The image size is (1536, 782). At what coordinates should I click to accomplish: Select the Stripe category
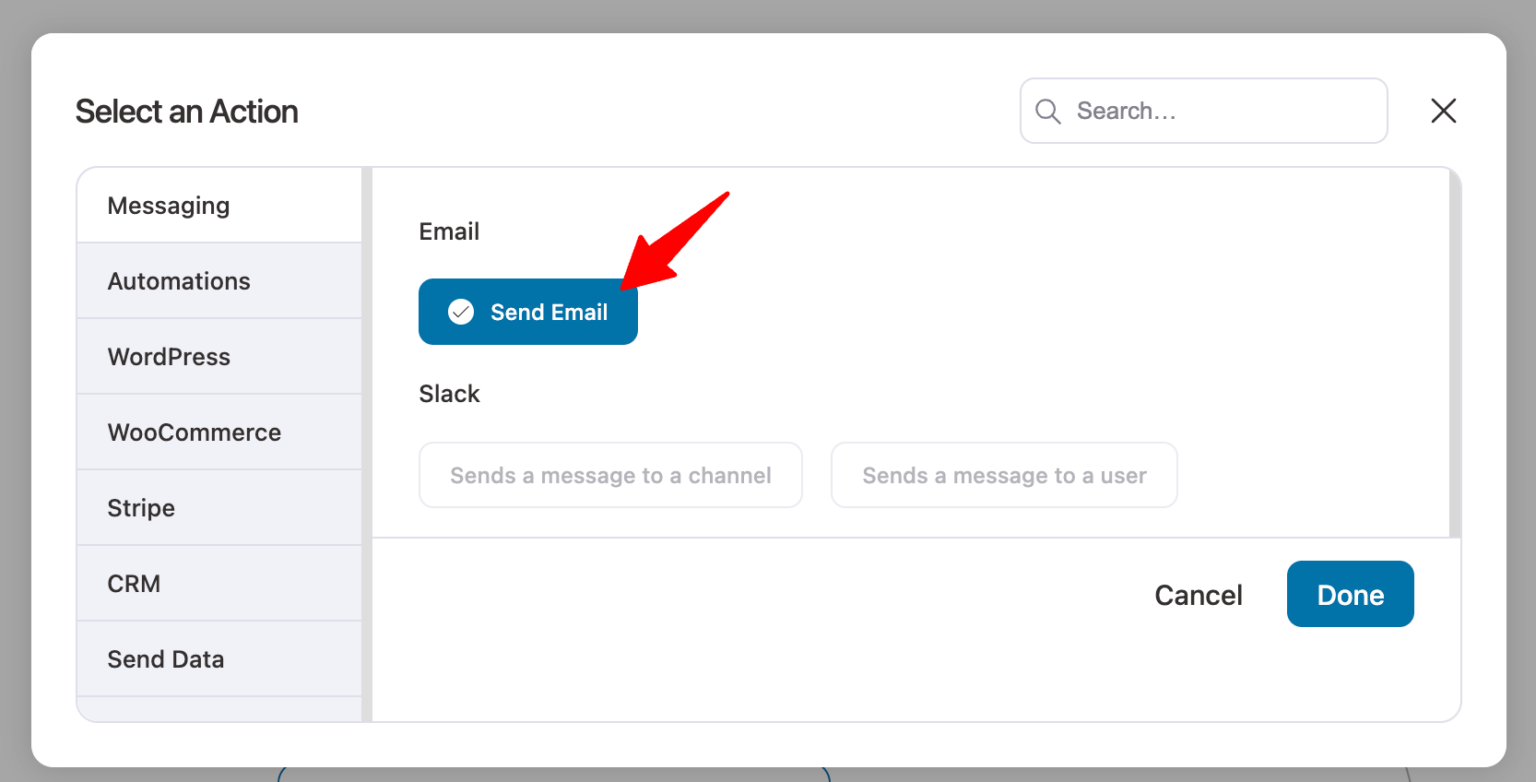pyautogui.click(x=140, y=507)
